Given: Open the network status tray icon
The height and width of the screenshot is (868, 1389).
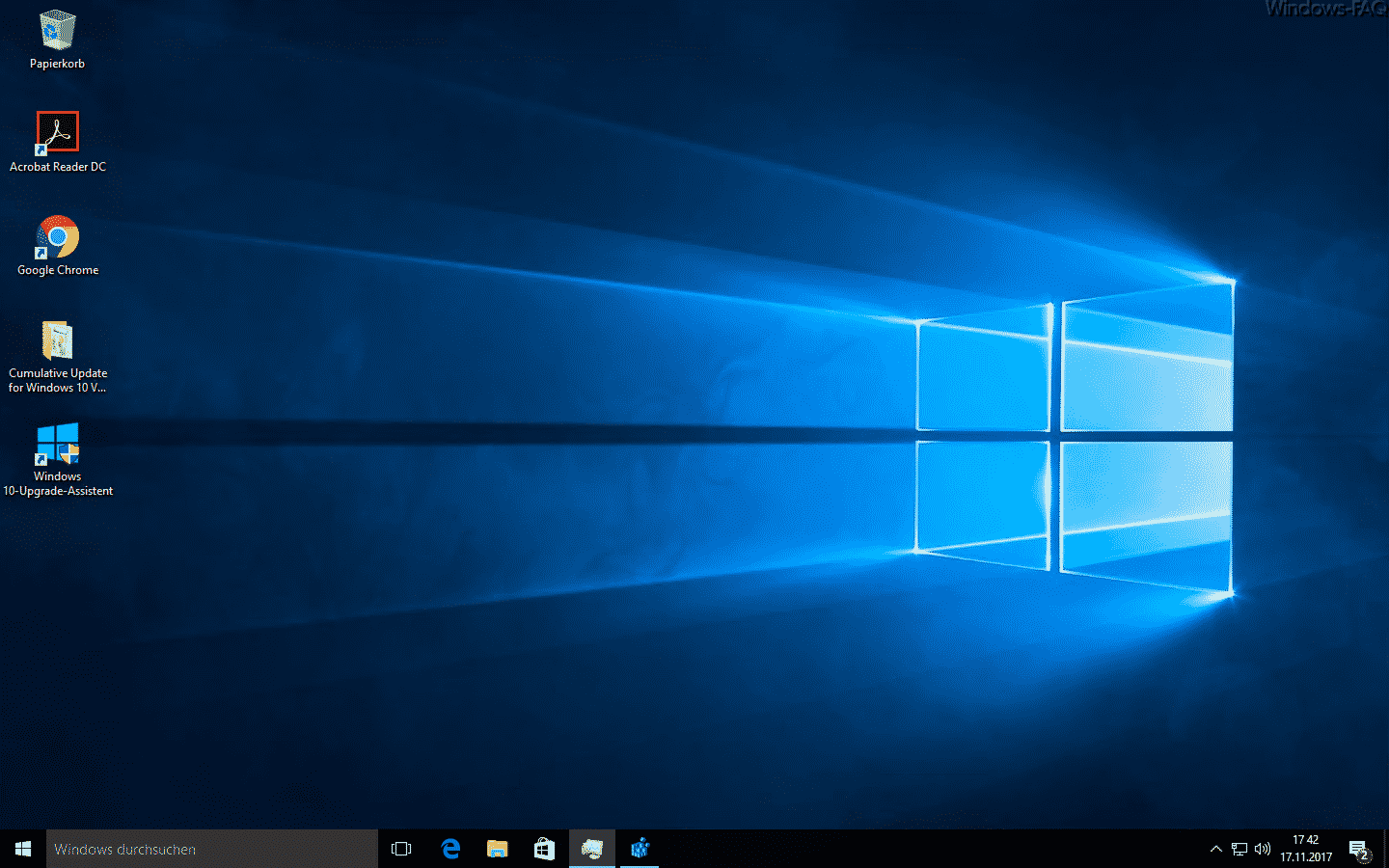Looking at the screenshot, I should [x=1239, y=849].
